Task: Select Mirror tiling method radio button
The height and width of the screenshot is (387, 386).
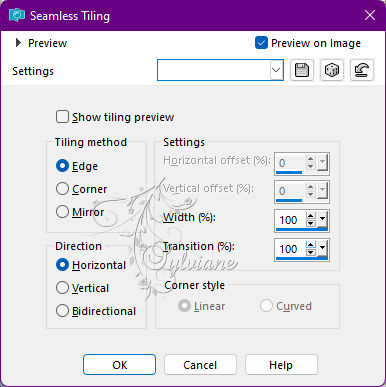Action: pyautogui.click(x=62, y=212)
